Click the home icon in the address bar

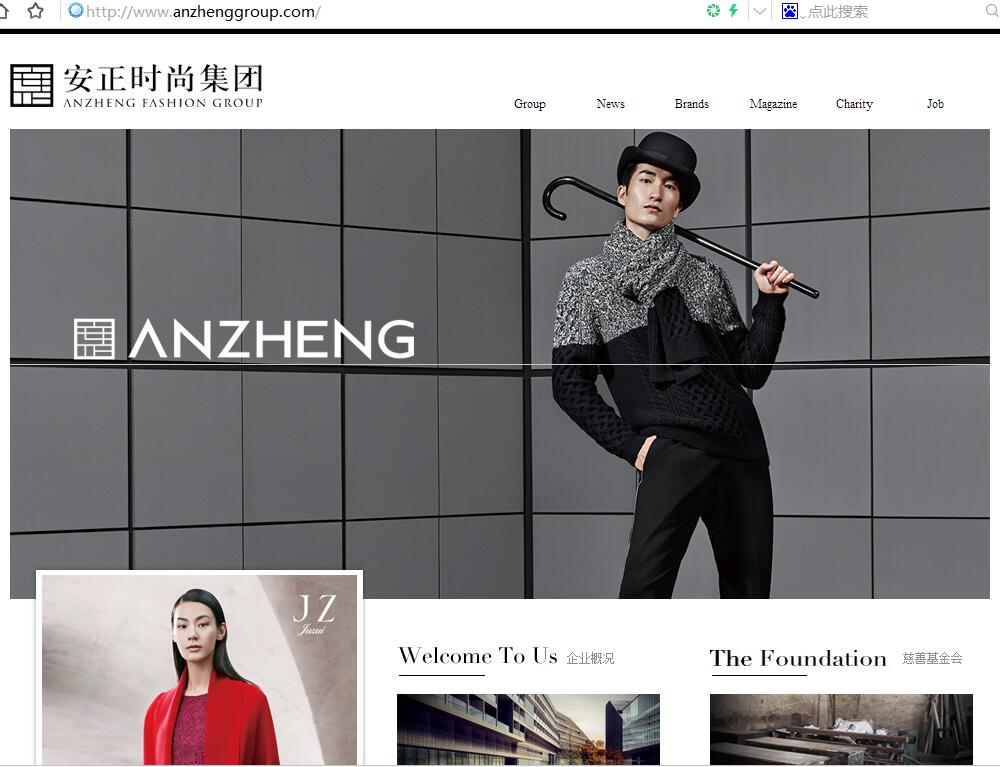click(x=3, y=11)
